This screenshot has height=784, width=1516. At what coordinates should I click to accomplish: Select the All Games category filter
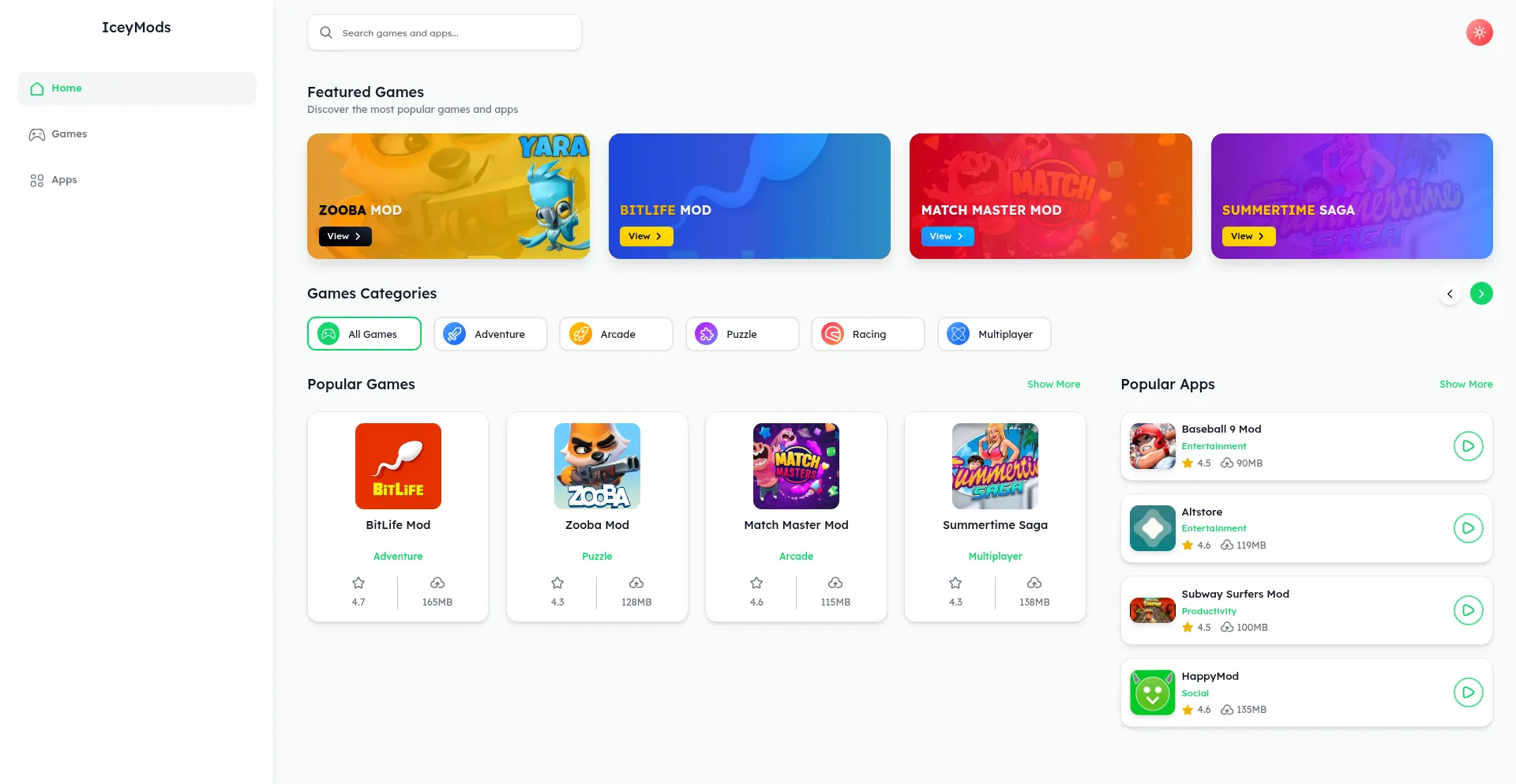[364, 334]
